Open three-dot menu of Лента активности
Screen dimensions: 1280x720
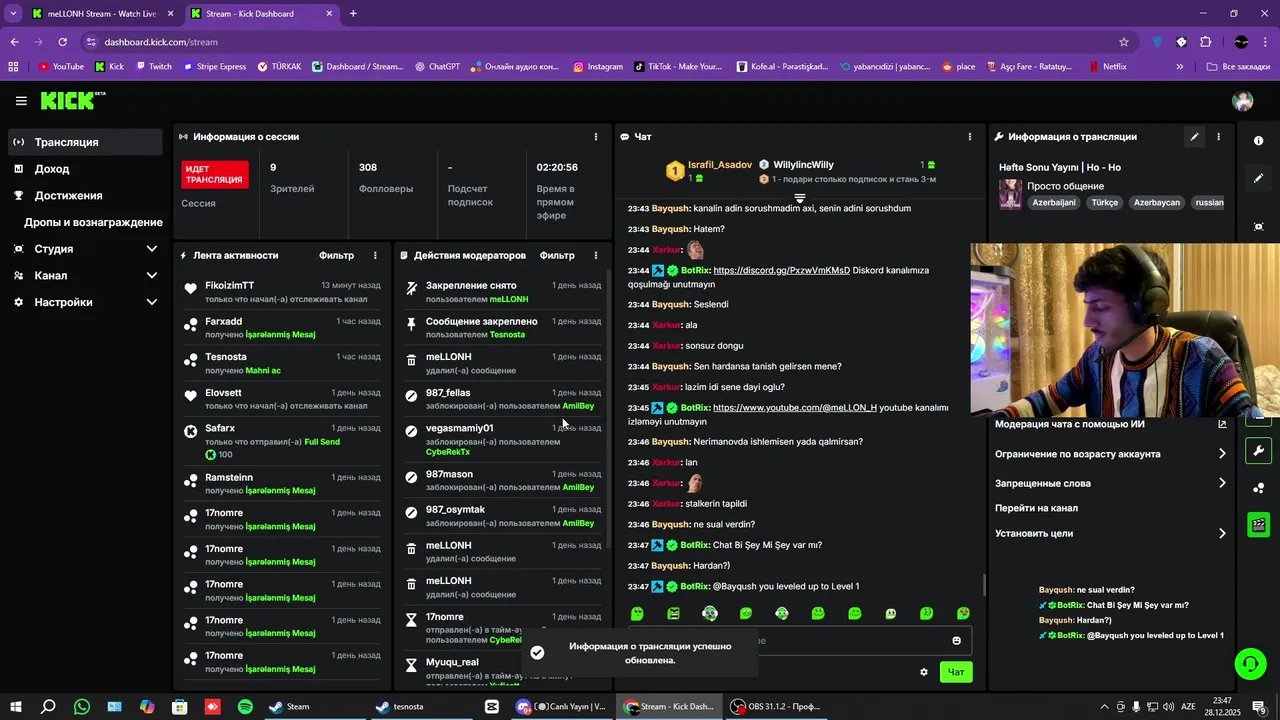[375, 255]
